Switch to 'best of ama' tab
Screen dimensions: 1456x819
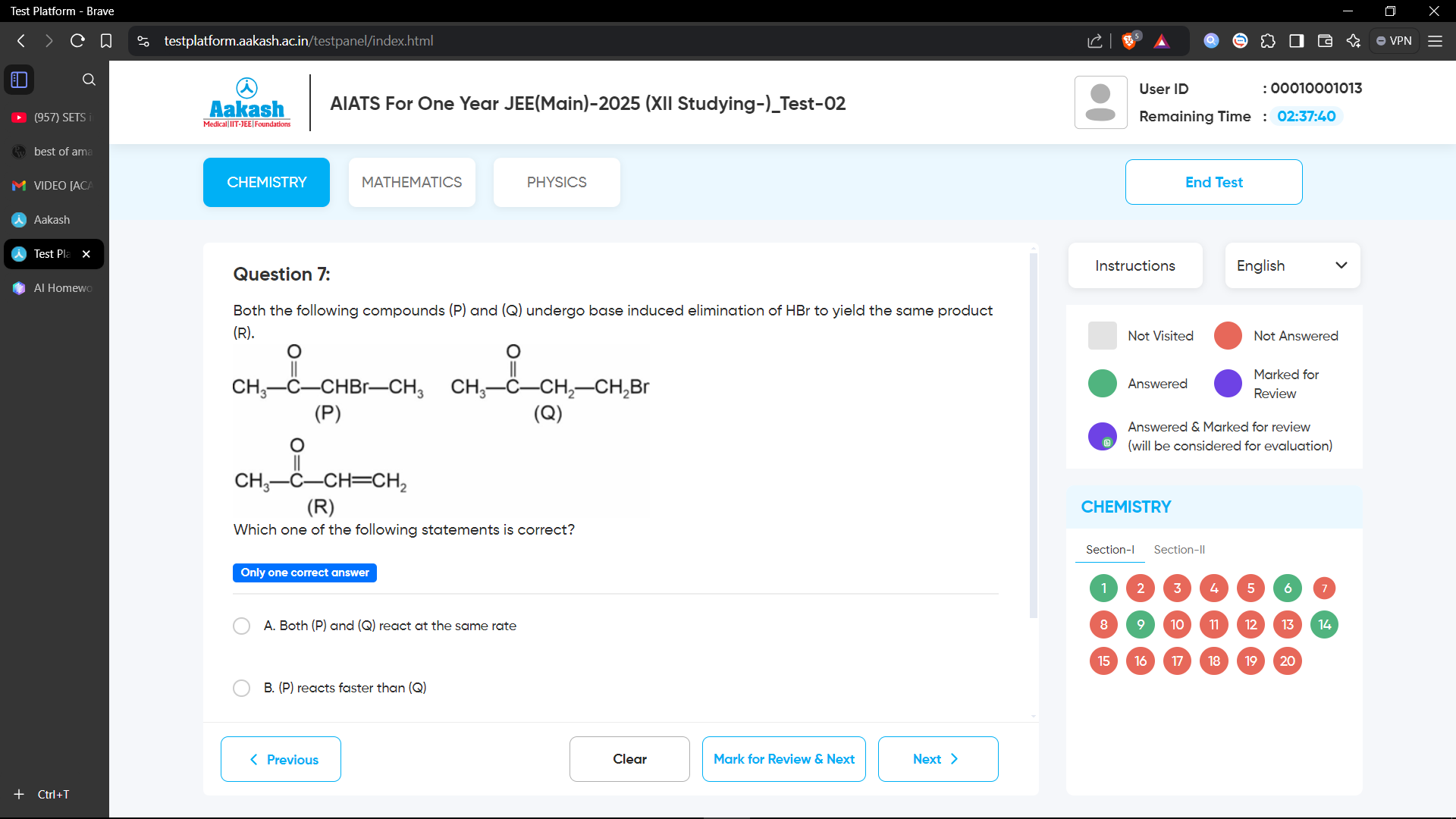click(53, 152)
